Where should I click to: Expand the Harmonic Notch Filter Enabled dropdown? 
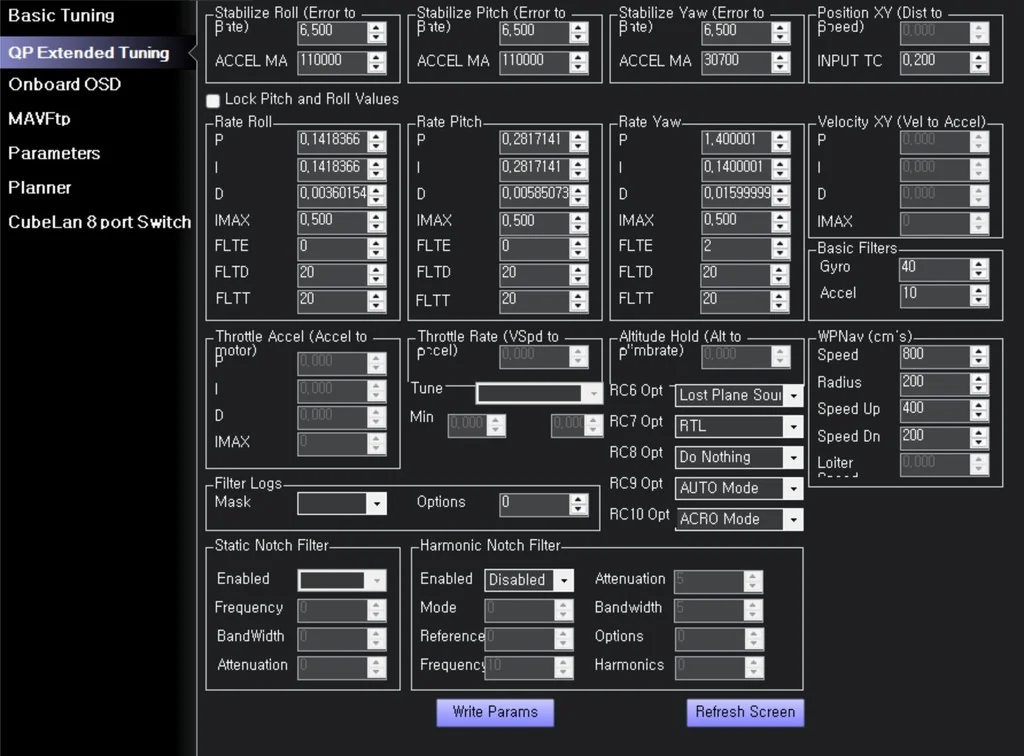click(x=529, y=580)
